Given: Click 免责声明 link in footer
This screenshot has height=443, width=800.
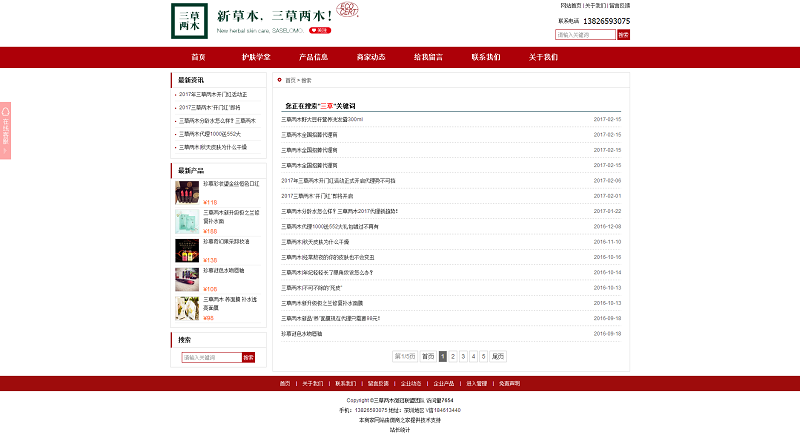Looking at the screenshot, I should (509, 383).
